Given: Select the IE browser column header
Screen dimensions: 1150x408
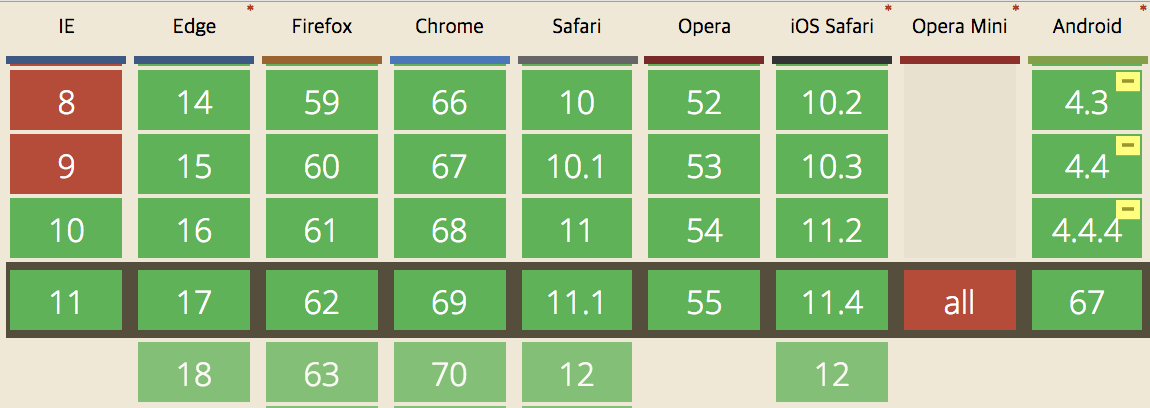Looking at the screenshot, I should click(66, 27).
